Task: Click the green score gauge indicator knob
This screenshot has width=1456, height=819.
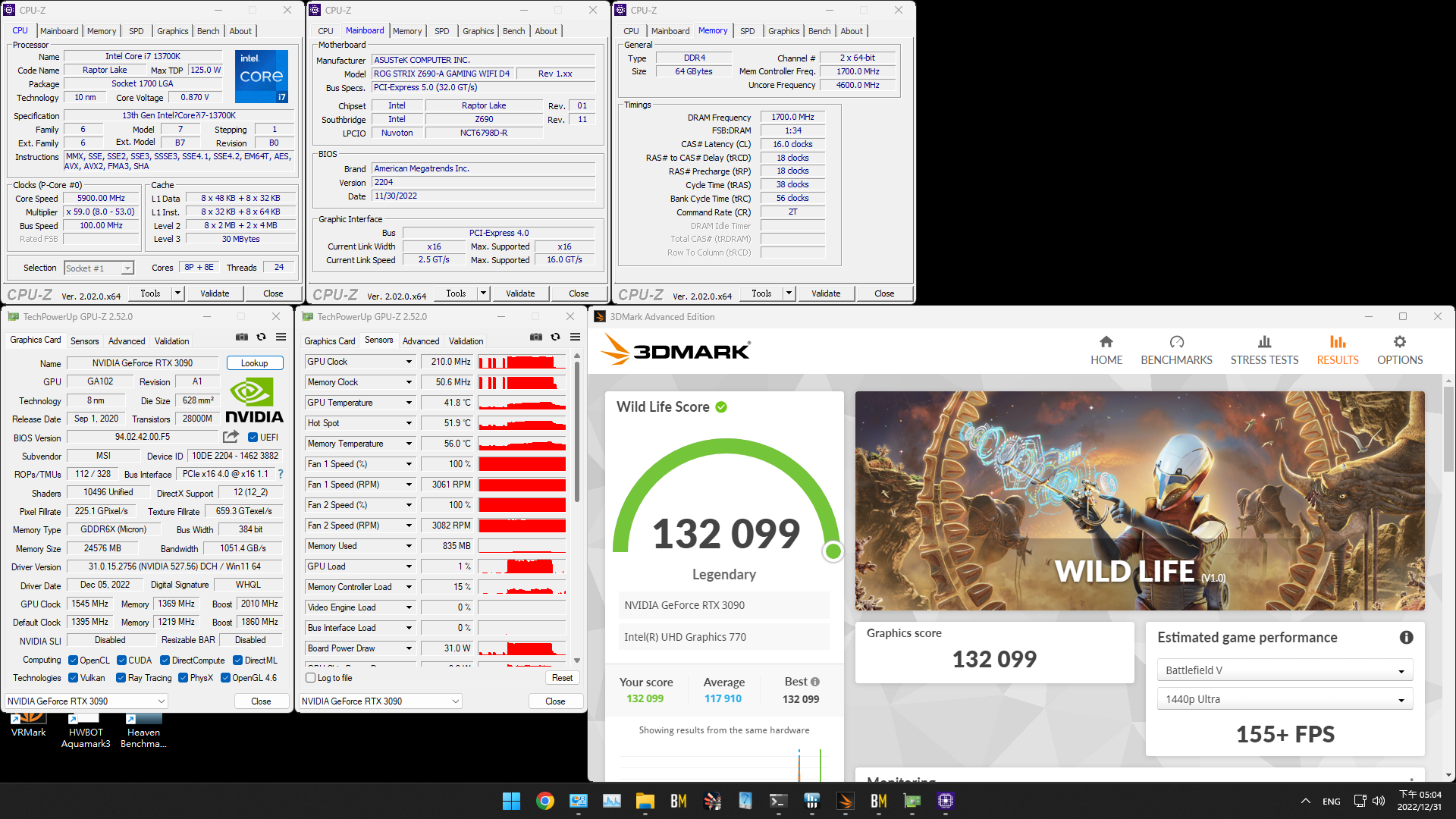Action: tap(833, 551)
